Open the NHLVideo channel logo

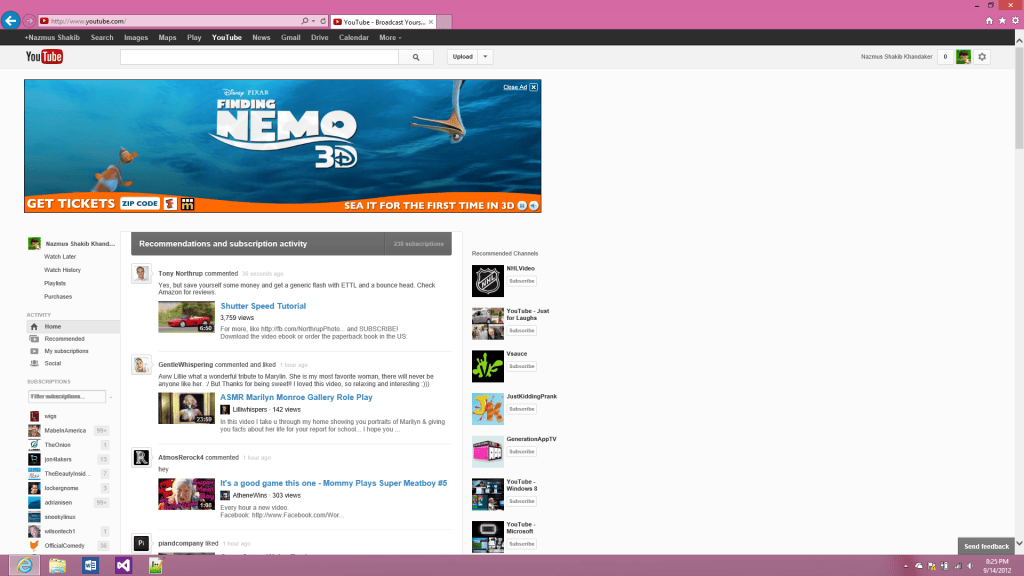click(x=488, y=281)
